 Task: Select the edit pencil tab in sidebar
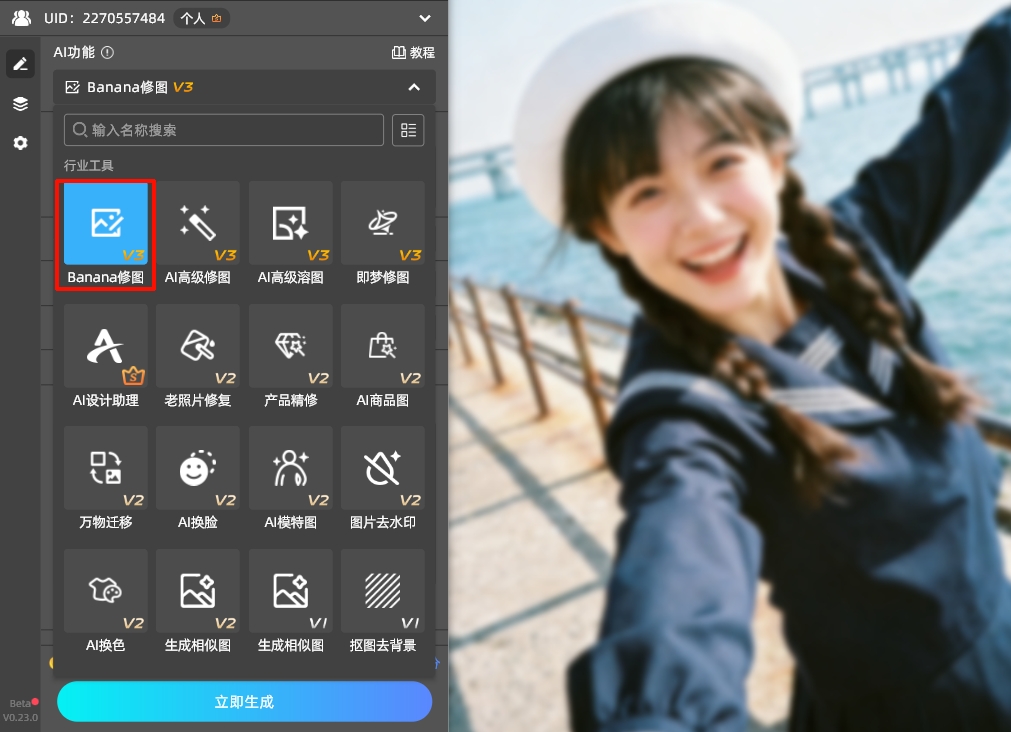(20, 63)
